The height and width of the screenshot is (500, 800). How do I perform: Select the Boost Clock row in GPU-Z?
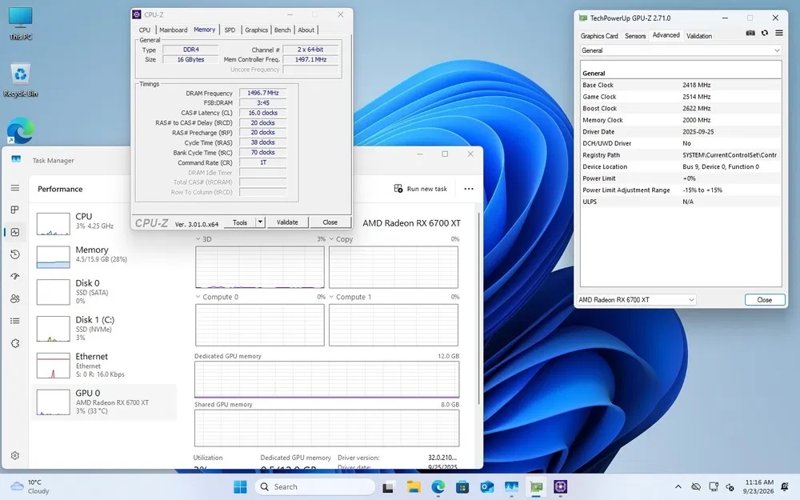point(681,108)
